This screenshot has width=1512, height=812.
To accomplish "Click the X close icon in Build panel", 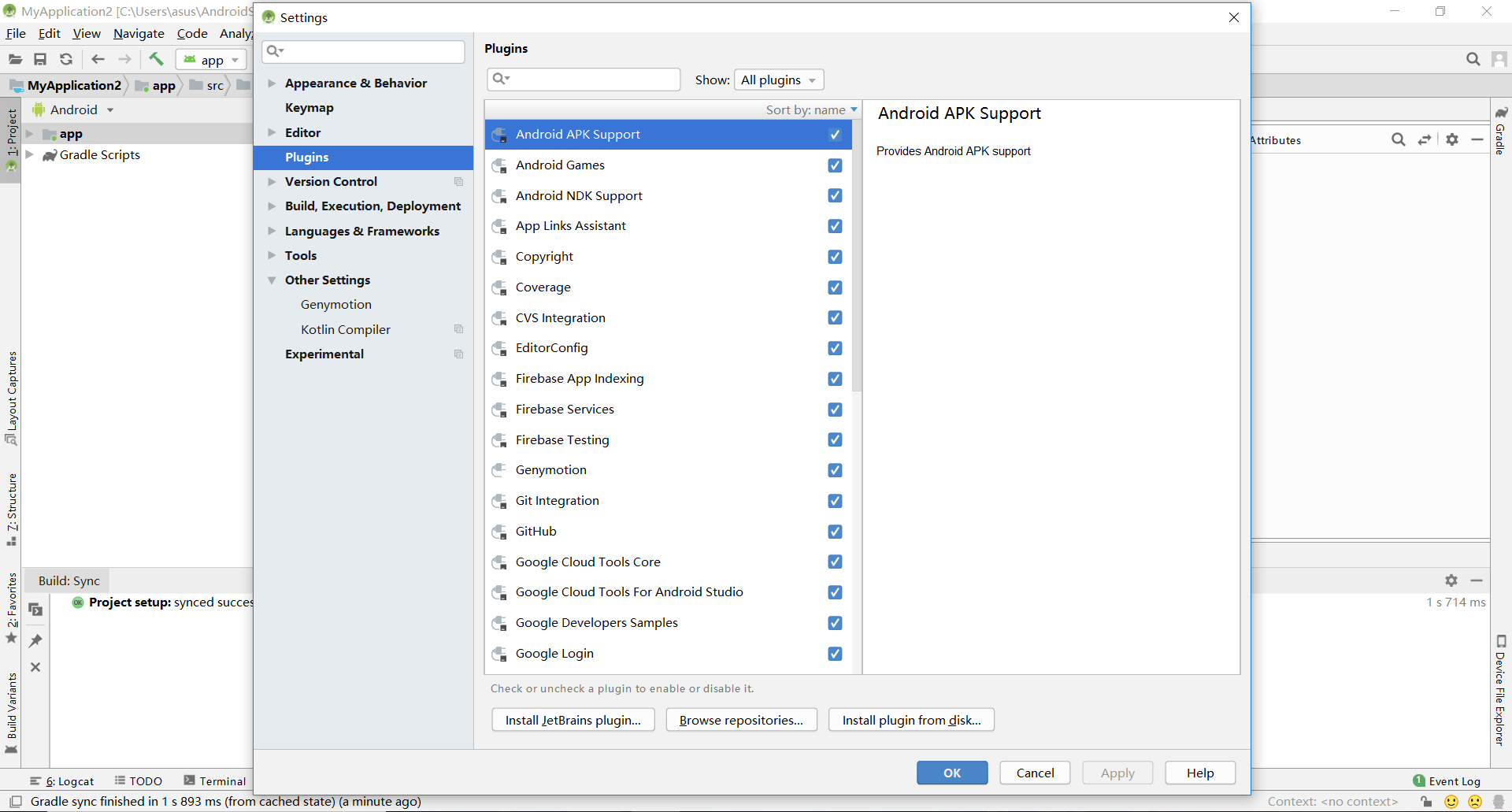I will click(x=35, y=667).
